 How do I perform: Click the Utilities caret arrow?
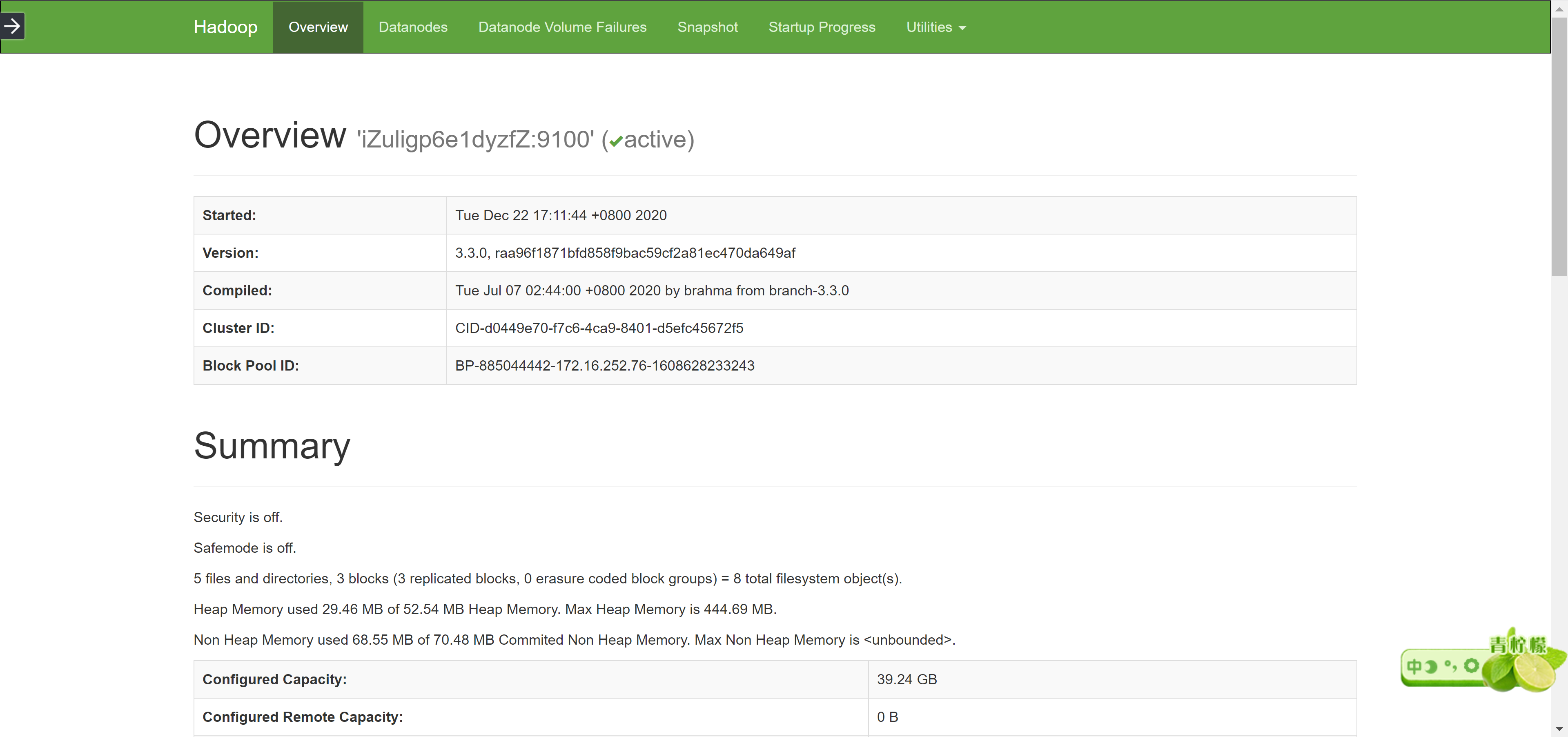tap(962, 28)
